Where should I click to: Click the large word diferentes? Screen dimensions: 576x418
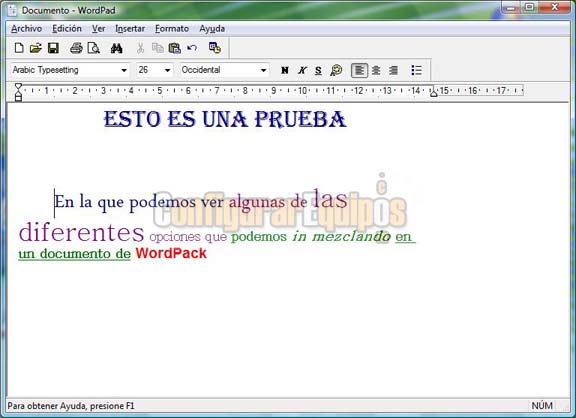82,232
